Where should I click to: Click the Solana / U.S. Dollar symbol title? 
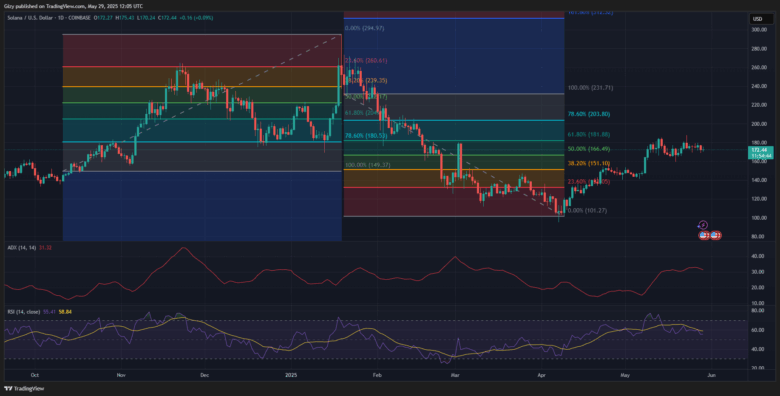click(29, 17)
